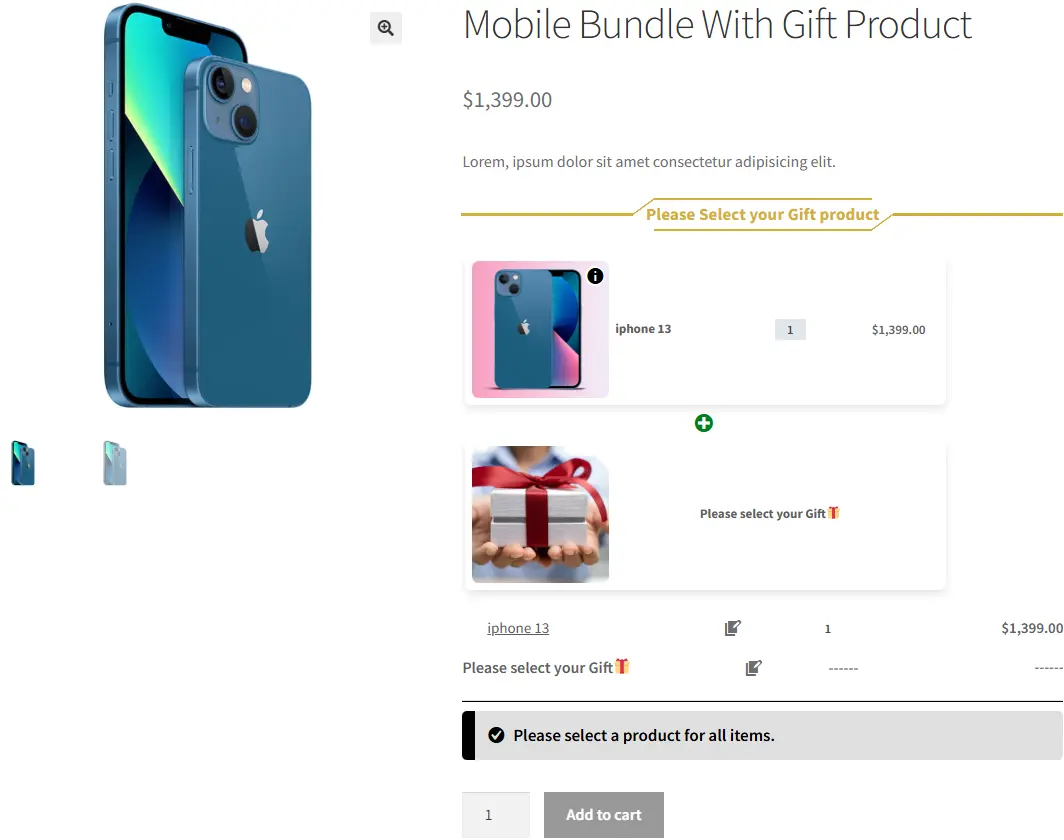Select the light blue iPhone thumbnail
Image resolution: width=1064 pixels, height=840 pixels.
pos(115,463)
